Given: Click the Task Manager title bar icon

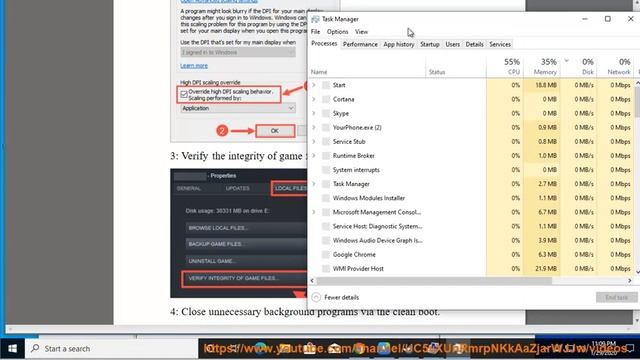Looking at the screenshot, I should pos(315,19).
